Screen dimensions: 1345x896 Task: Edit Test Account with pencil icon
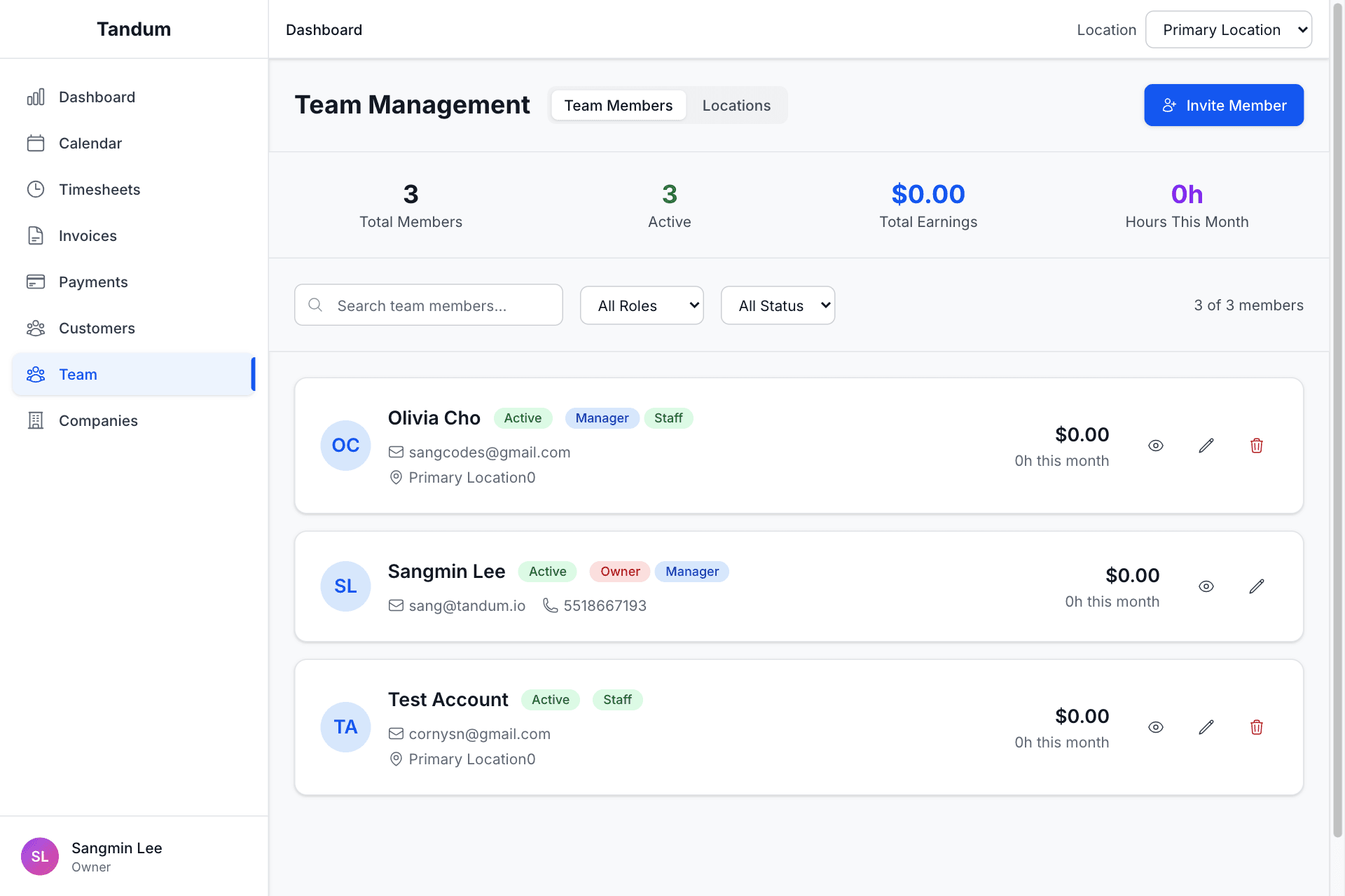1206,727
